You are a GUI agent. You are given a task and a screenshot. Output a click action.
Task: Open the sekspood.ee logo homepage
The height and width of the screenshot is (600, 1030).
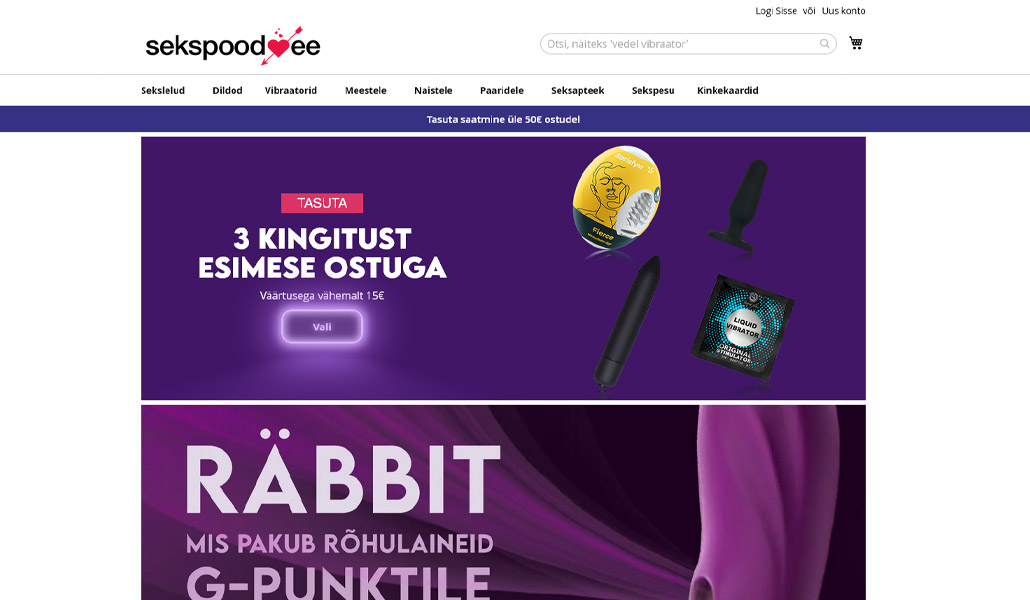pyautogui.click(x=233, y=46)
